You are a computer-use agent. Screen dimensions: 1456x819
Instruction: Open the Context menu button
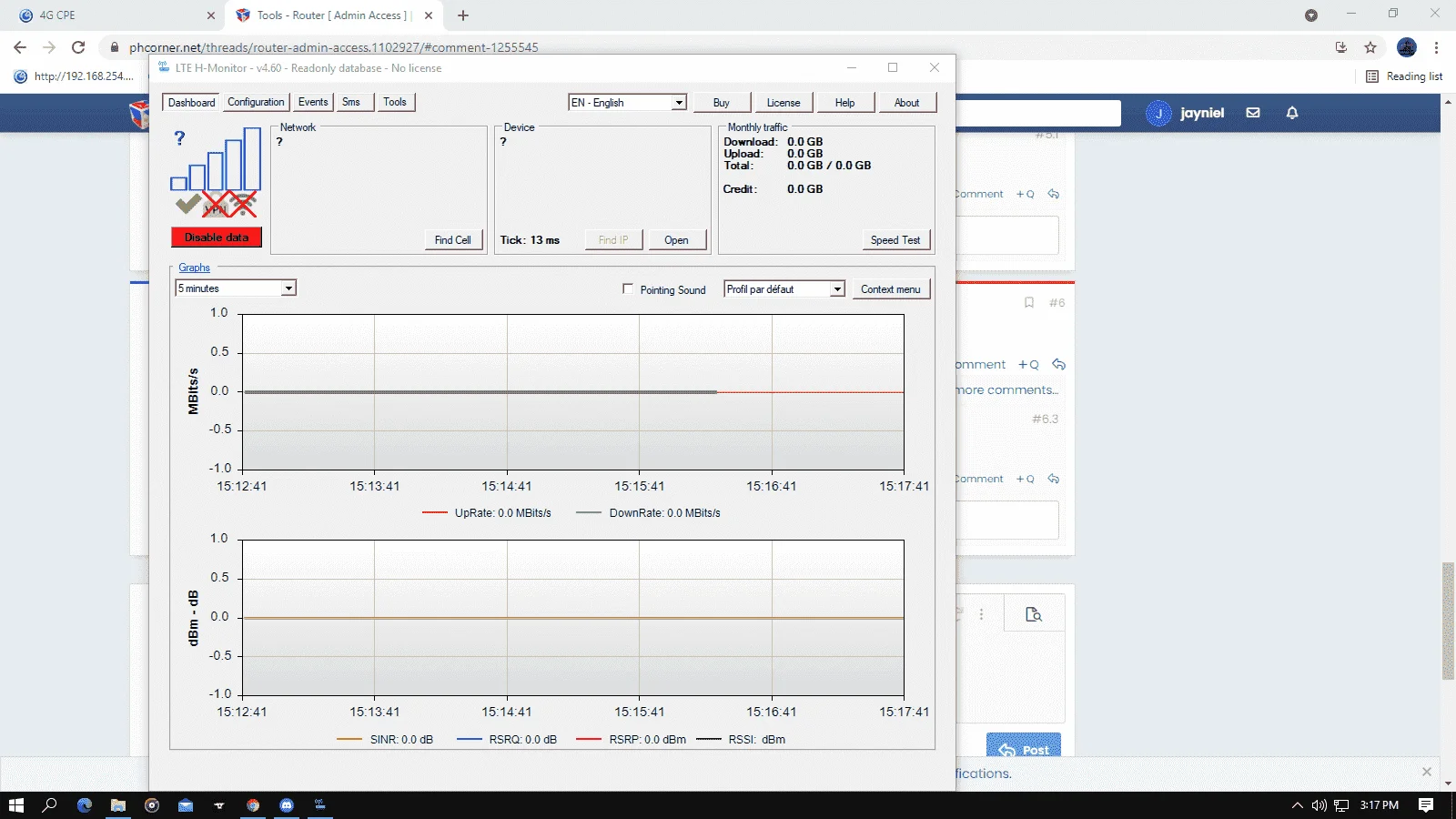pos(891,289)
